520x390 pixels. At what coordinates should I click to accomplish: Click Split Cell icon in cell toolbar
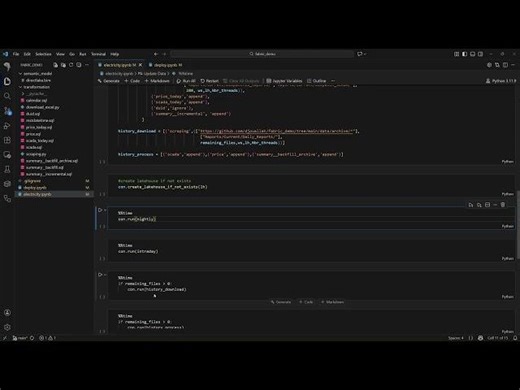click(487, 205)
